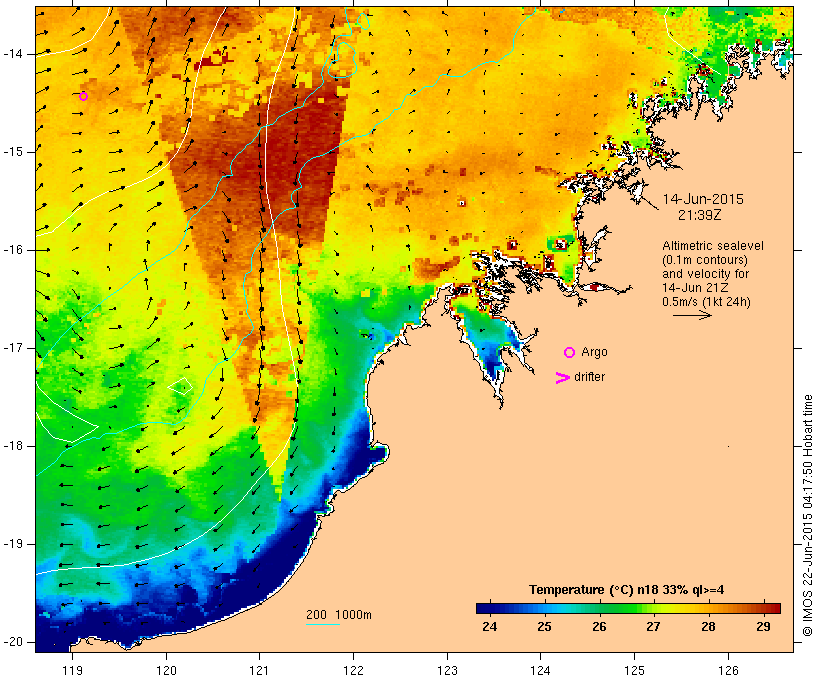Screen dimensions: 820x680
Task: Click the colorbar value '24'
Action: click(x=489, y=626)
